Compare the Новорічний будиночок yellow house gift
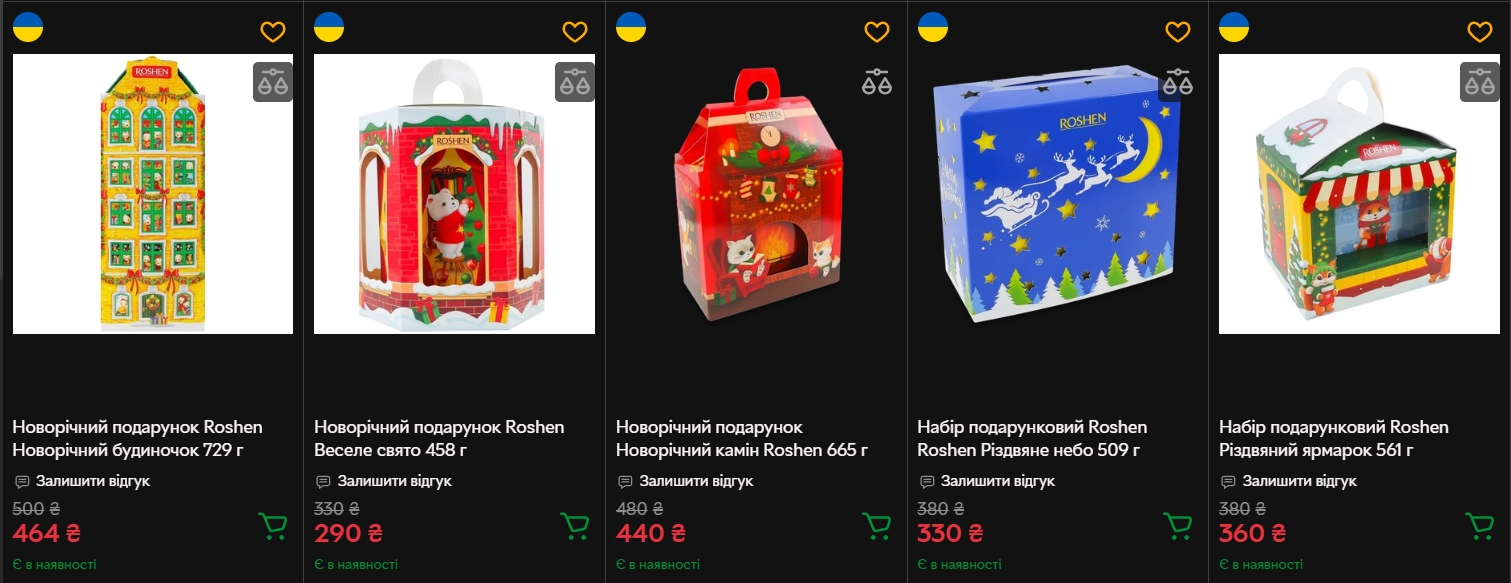This screenshot has width=1511, height=583. 273,82
